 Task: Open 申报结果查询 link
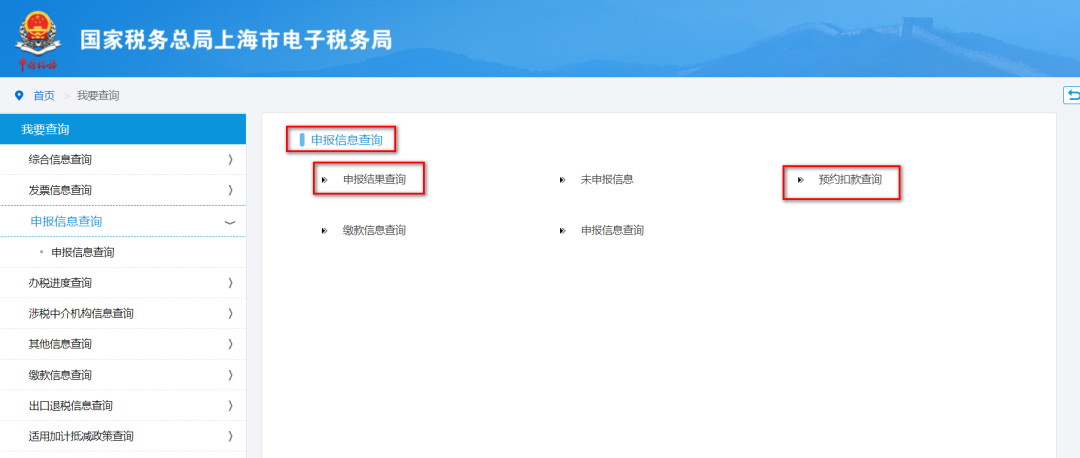click(375, 180)
